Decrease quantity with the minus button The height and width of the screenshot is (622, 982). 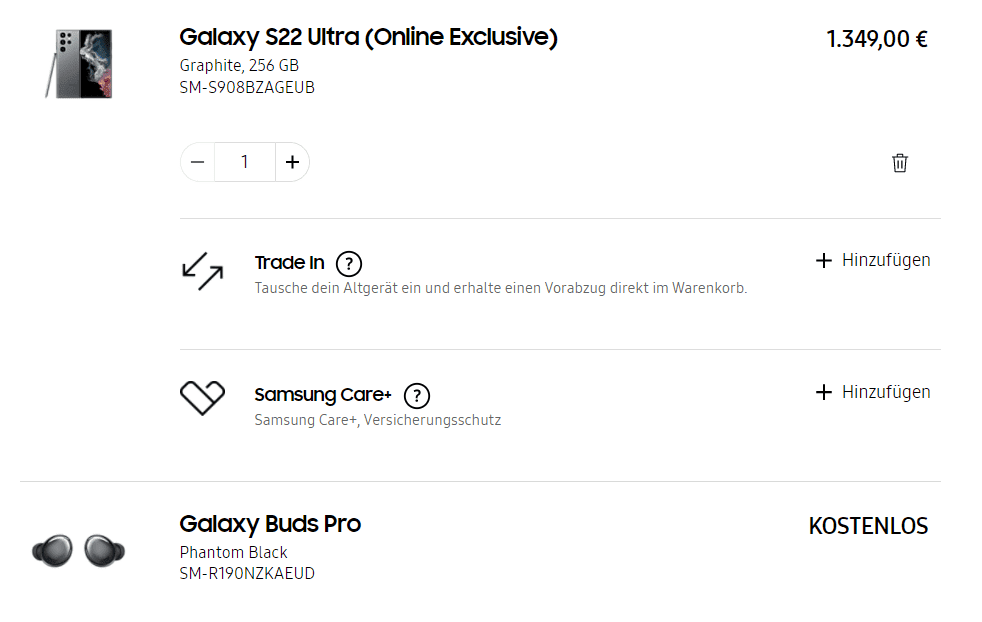198,162
